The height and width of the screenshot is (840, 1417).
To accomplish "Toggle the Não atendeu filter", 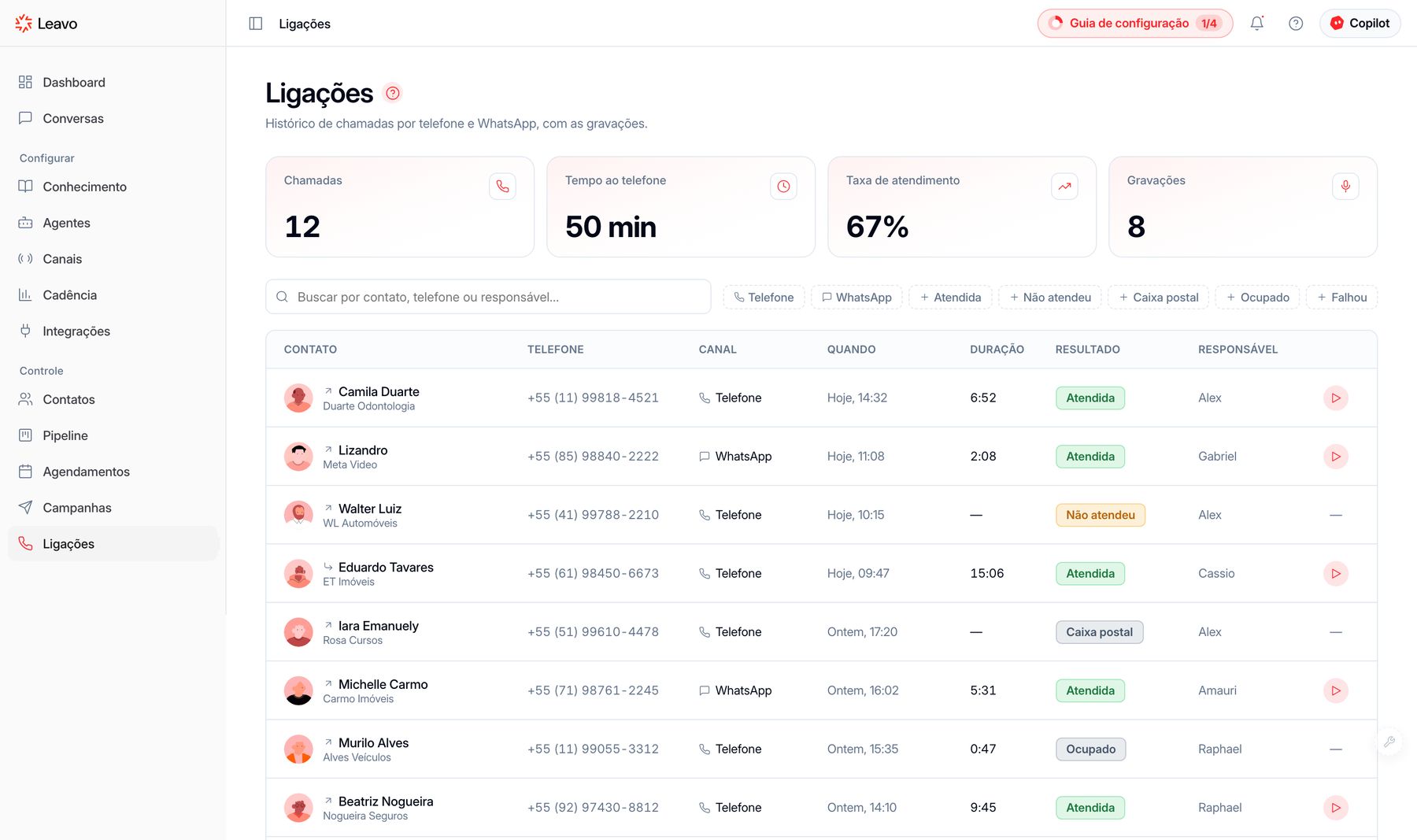I will tap(1050, 298).
